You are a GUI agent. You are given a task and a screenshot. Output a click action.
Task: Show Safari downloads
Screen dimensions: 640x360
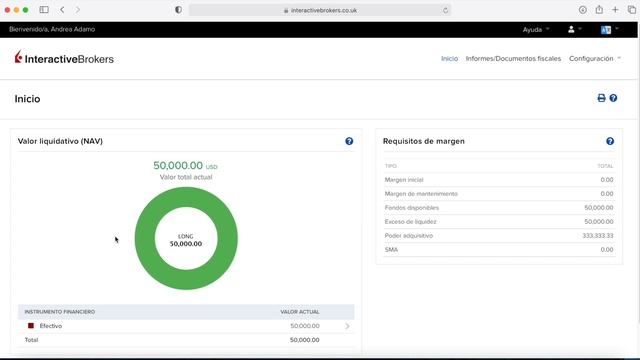[x=582, y=10]
